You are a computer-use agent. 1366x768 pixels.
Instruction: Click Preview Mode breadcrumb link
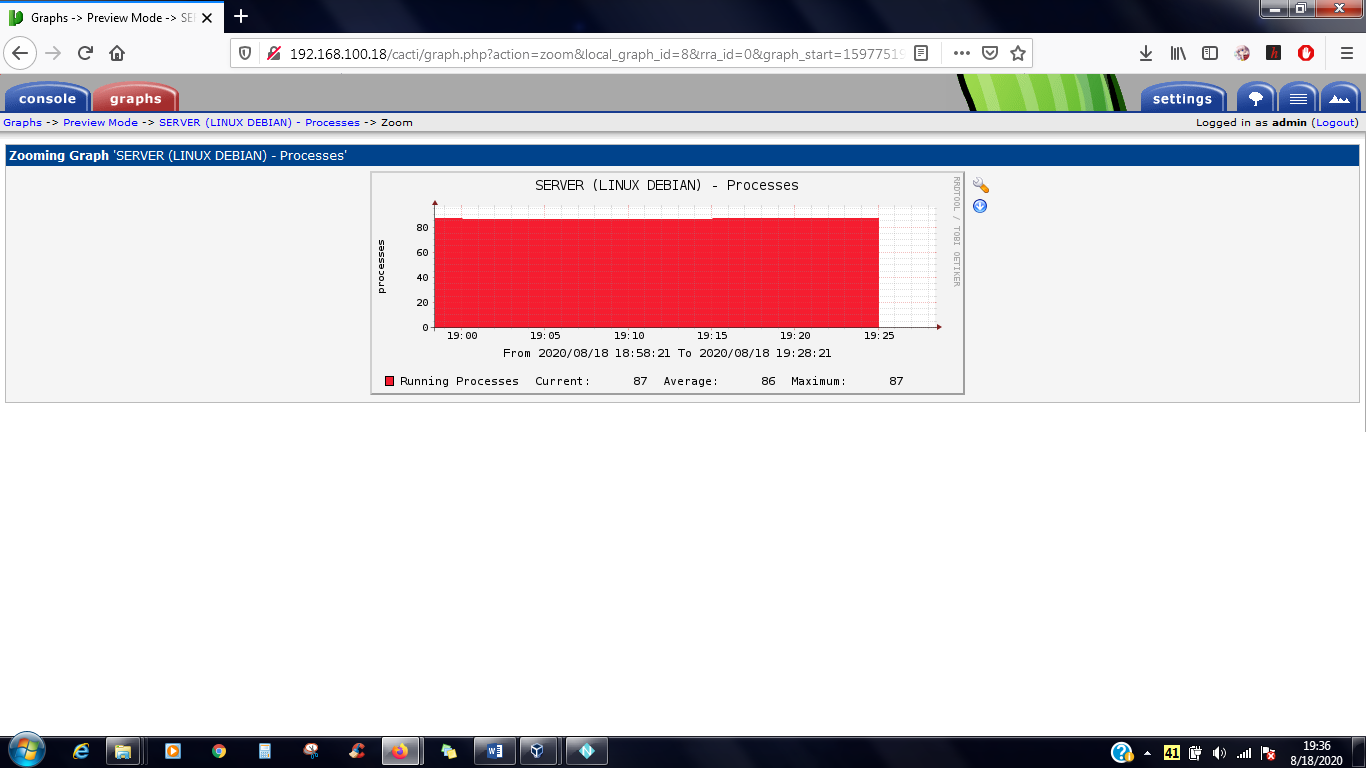(100, 123)
